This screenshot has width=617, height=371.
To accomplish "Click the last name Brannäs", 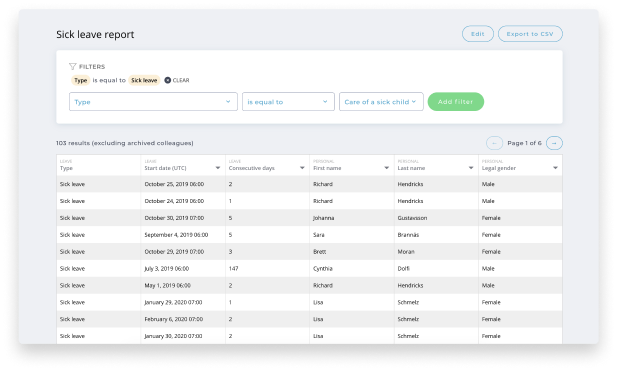I will (408, 235).
